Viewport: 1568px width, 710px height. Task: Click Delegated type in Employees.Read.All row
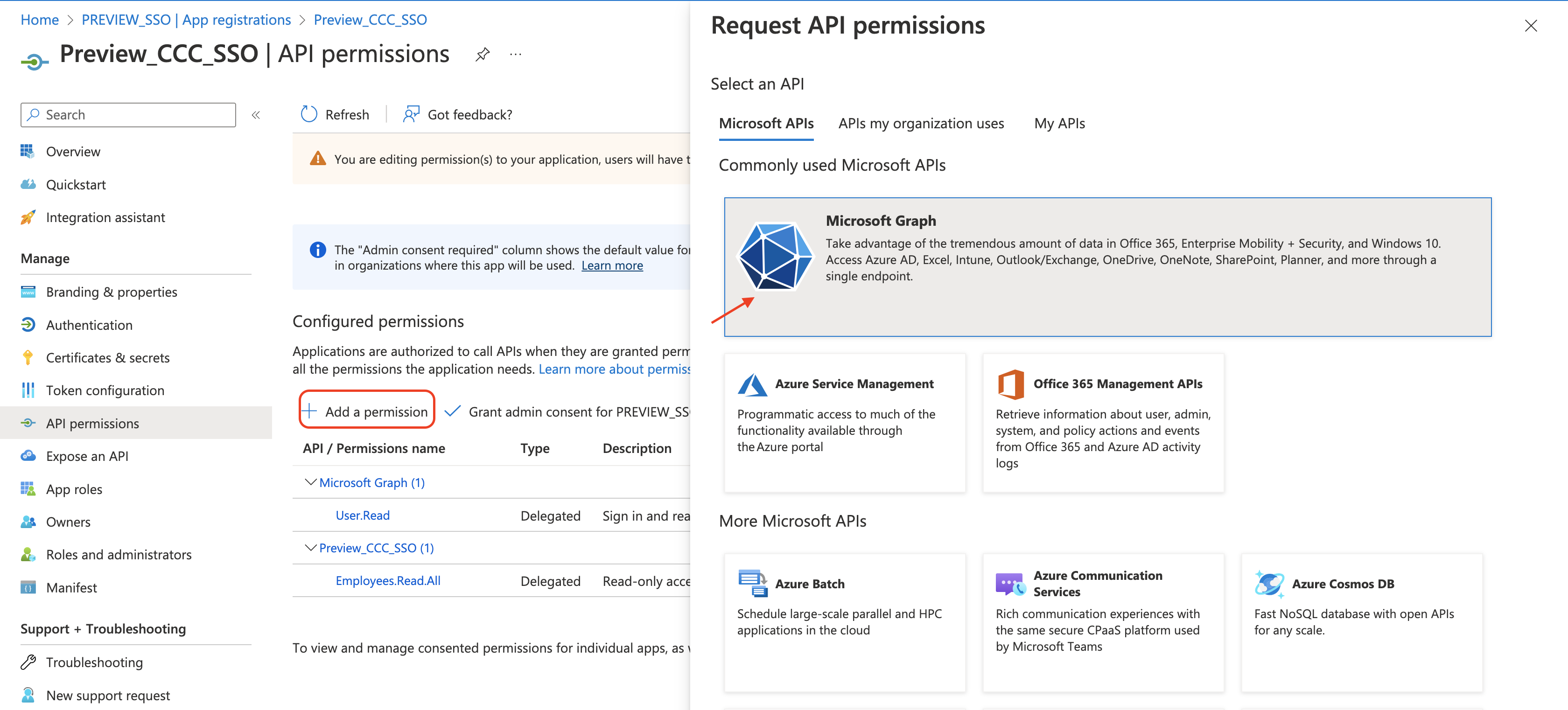[x=550, y=581]
